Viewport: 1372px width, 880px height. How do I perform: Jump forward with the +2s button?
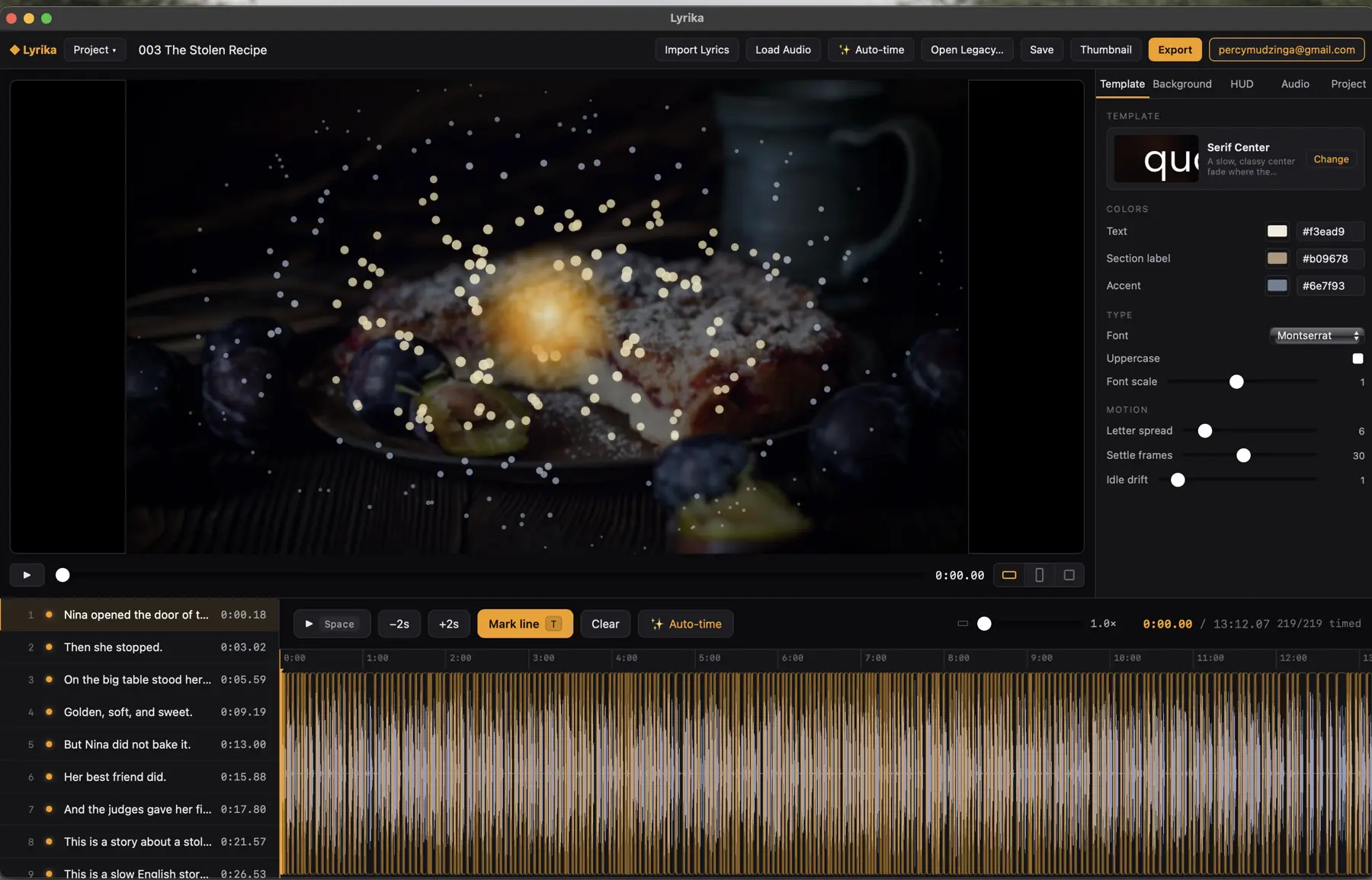click(449, 624)
